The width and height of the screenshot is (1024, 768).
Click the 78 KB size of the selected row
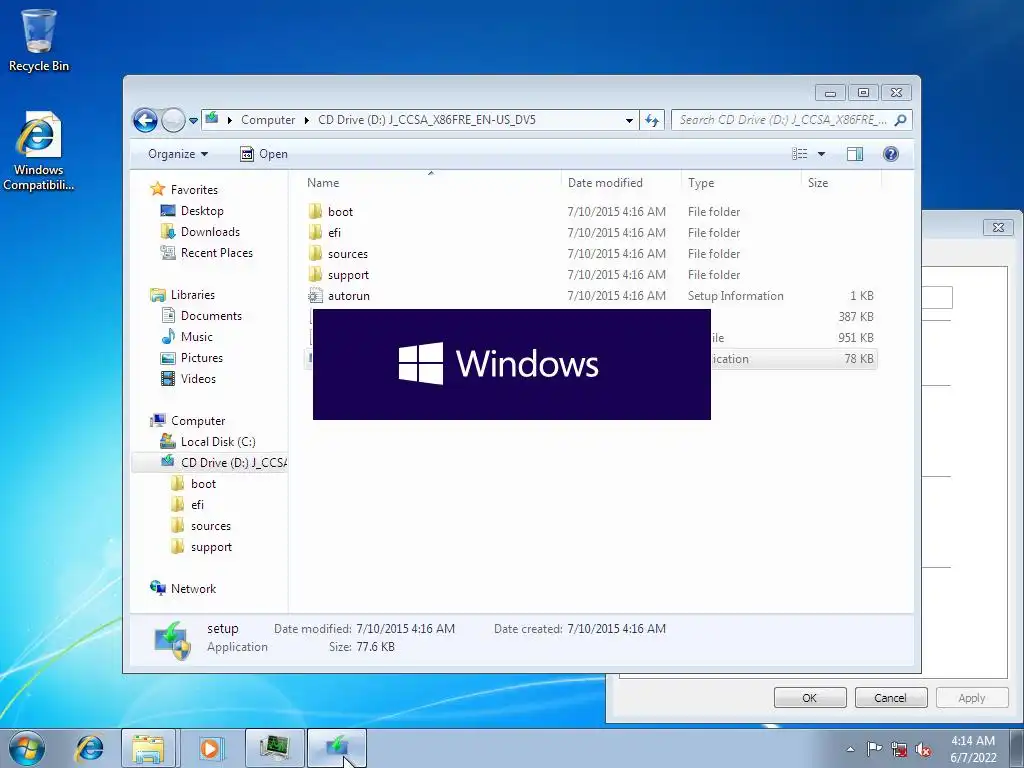coord(858,359)
